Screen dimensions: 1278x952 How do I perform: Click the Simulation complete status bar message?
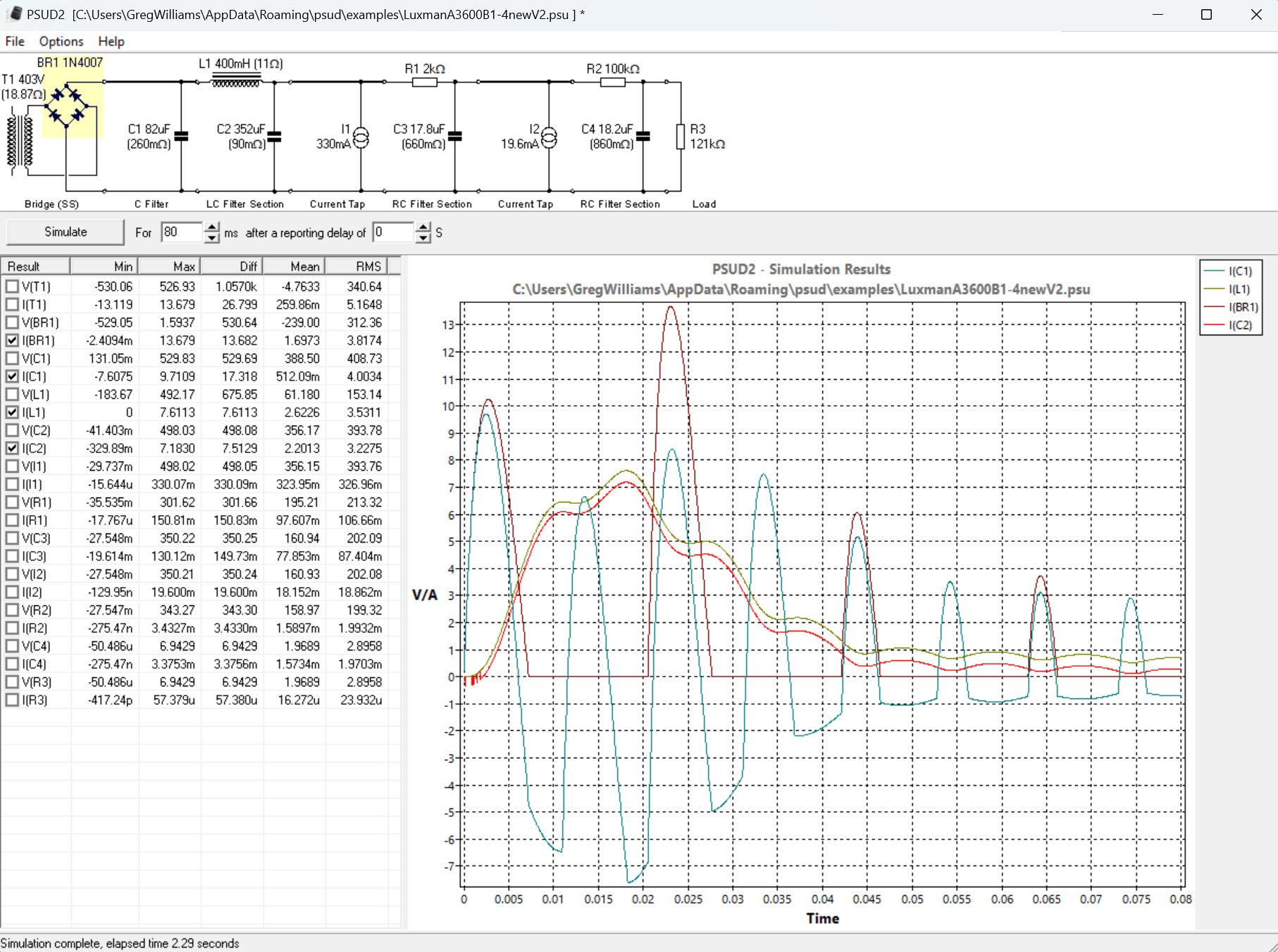coord(120,944)
